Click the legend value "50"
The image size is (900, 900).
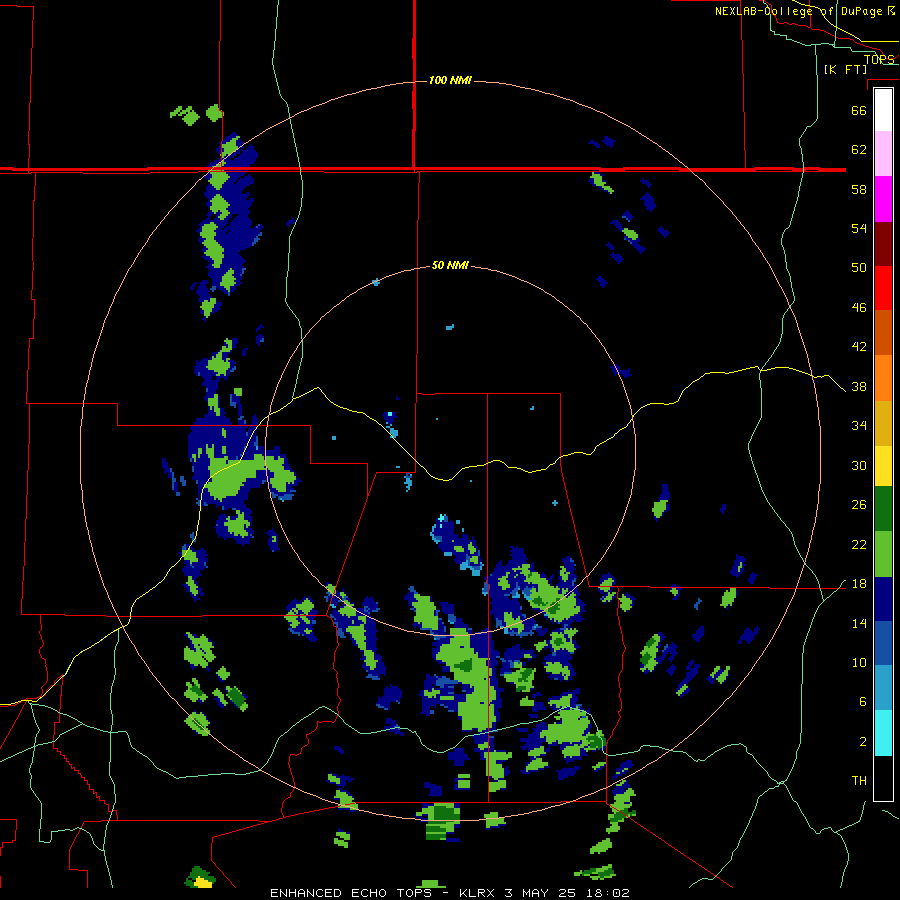tap(859, 268)
